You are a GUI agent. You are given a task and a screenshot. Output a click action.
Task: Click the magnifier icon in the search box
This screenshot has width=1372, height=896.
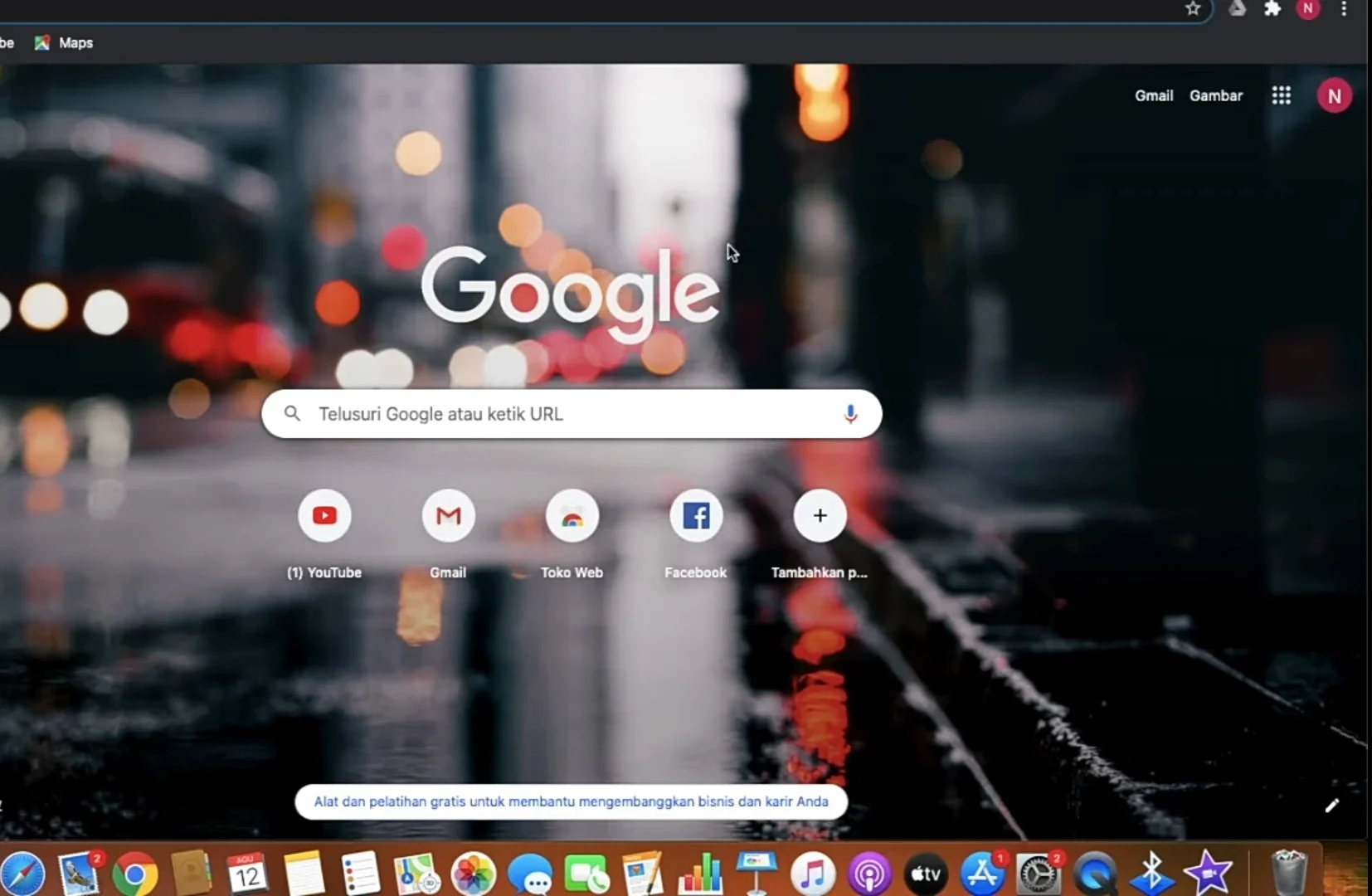pyautogui.click(x=292, y=413)
